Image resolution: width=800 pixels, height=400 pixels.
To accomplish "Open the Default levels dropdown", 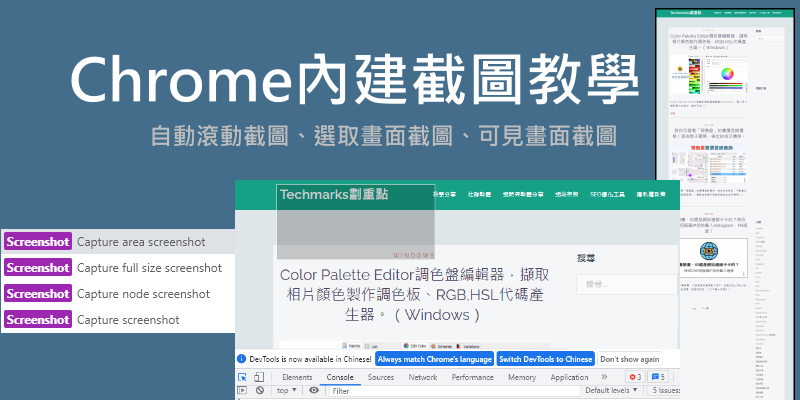I will (x=611, y=390).
